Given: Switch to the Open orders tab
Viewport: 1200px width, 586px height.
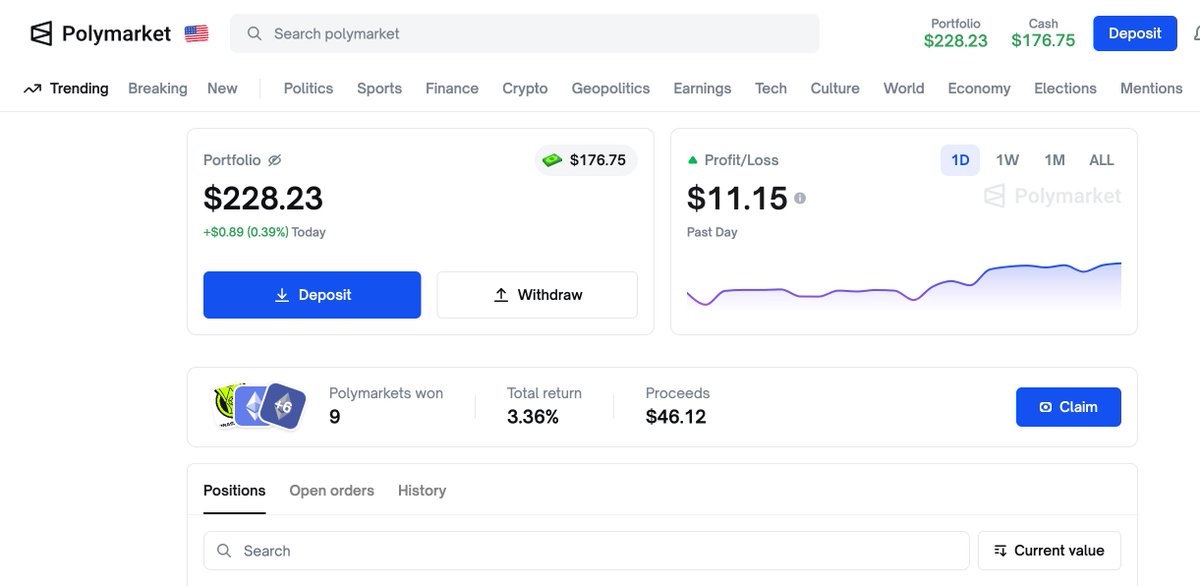Looking at the screenshot, I should pyautogui.click(x=331, y=491).
